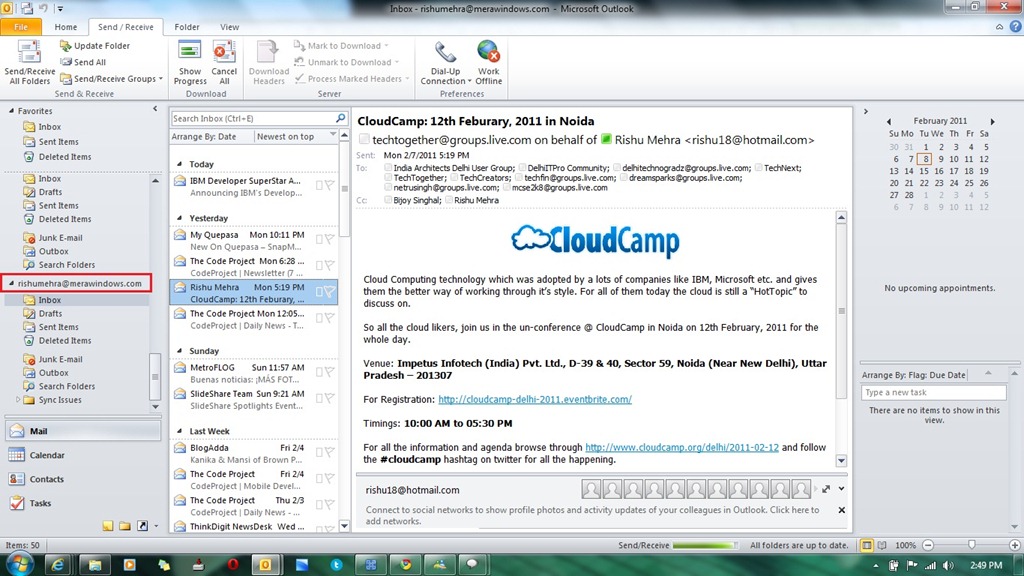Open the Calendar navigation button
1024x576 pixels.
click(x=82, y=455)
